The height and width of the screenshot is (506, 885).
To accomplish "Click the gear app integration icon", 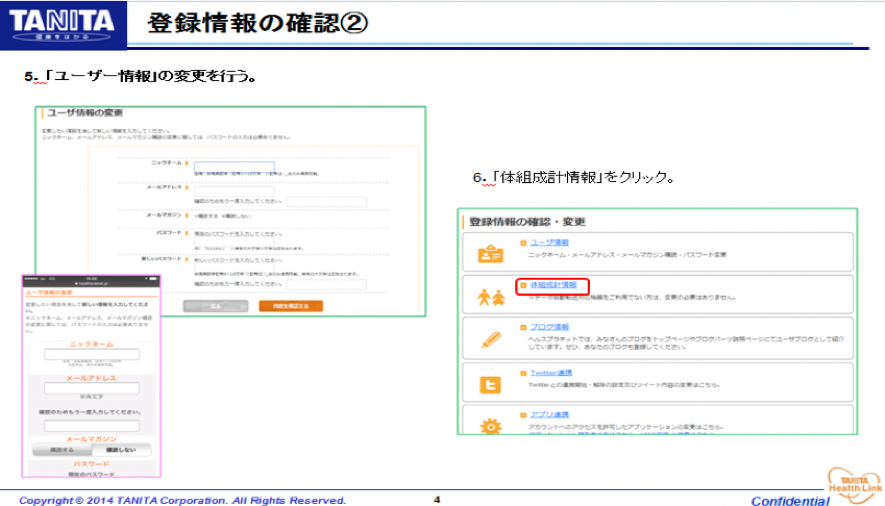I will click(x=490, y=425).
